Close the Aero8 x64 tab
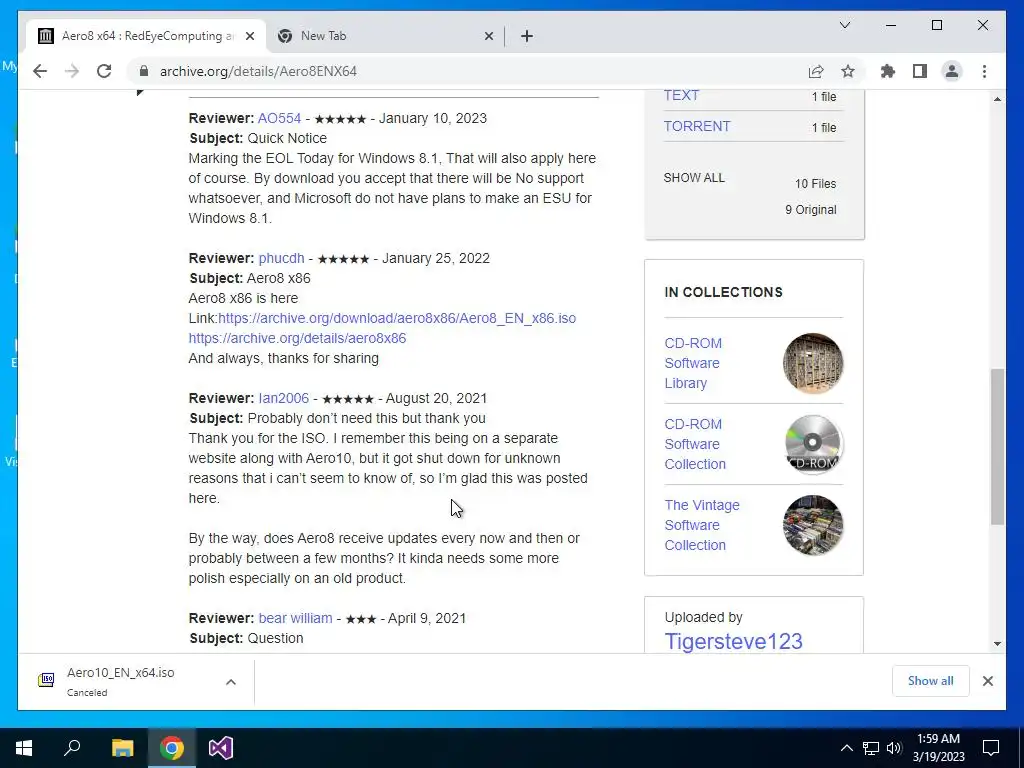The height and width of the screenshot is (768, 1024). tap(249, 36)
